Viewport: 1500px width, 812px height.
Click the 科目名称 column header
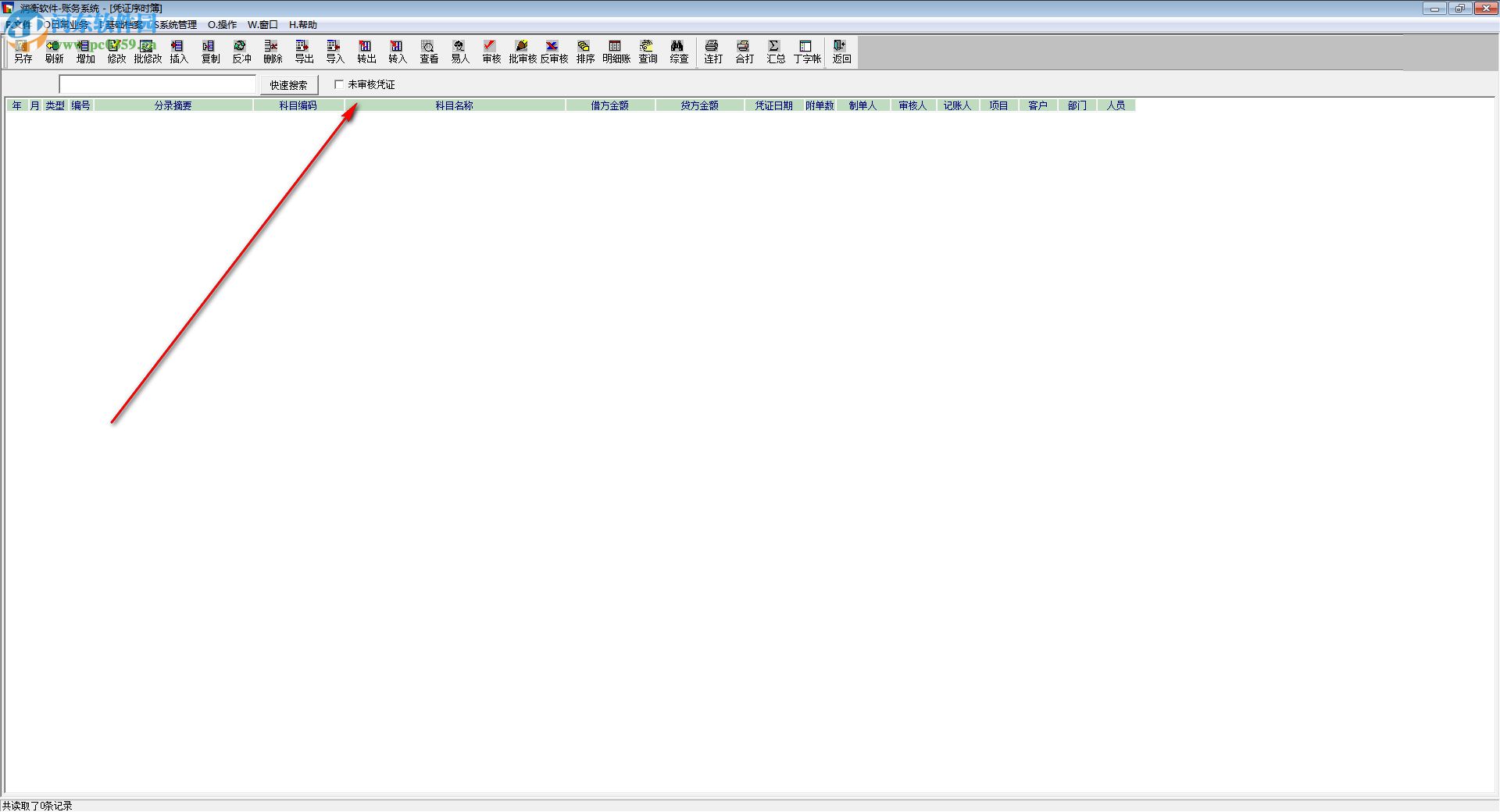[455, 105]
